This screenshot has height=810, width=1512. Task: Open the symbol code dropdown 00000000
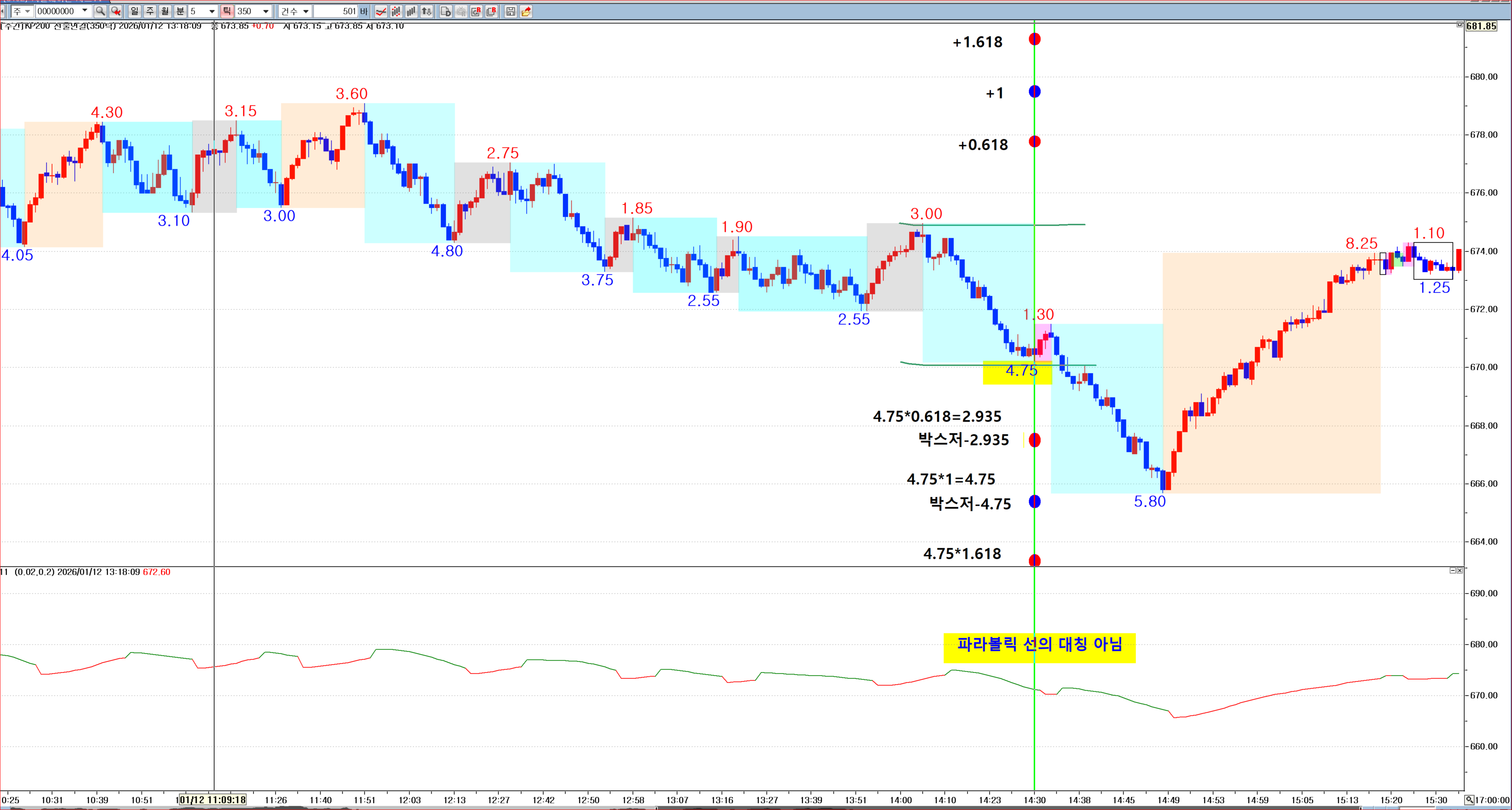(85, 11)
